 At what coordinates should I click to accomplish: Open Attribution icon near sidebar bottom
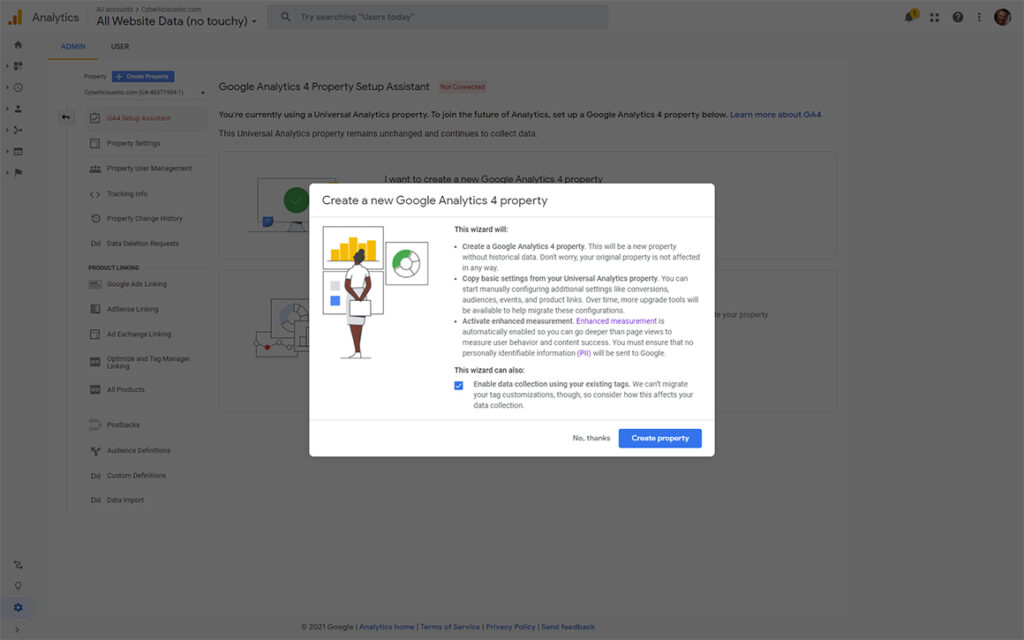pos(18,565)
